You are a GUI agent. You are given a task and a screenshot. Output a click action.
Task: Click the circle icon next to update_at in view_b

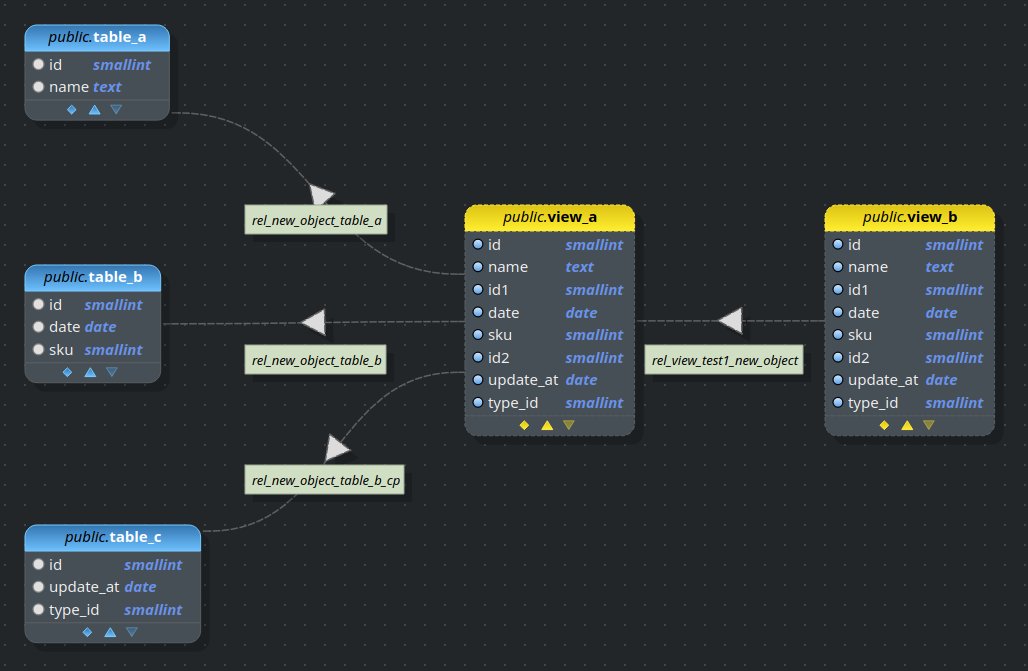tap(838, 380)
